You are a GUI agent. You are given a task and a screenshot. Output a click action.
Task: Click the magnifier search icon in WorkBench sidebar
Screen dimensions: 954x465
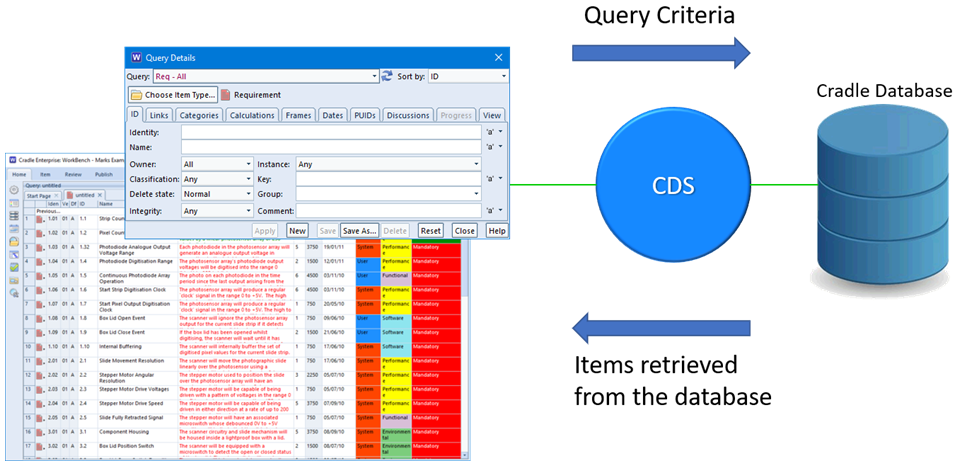point(13,293)
